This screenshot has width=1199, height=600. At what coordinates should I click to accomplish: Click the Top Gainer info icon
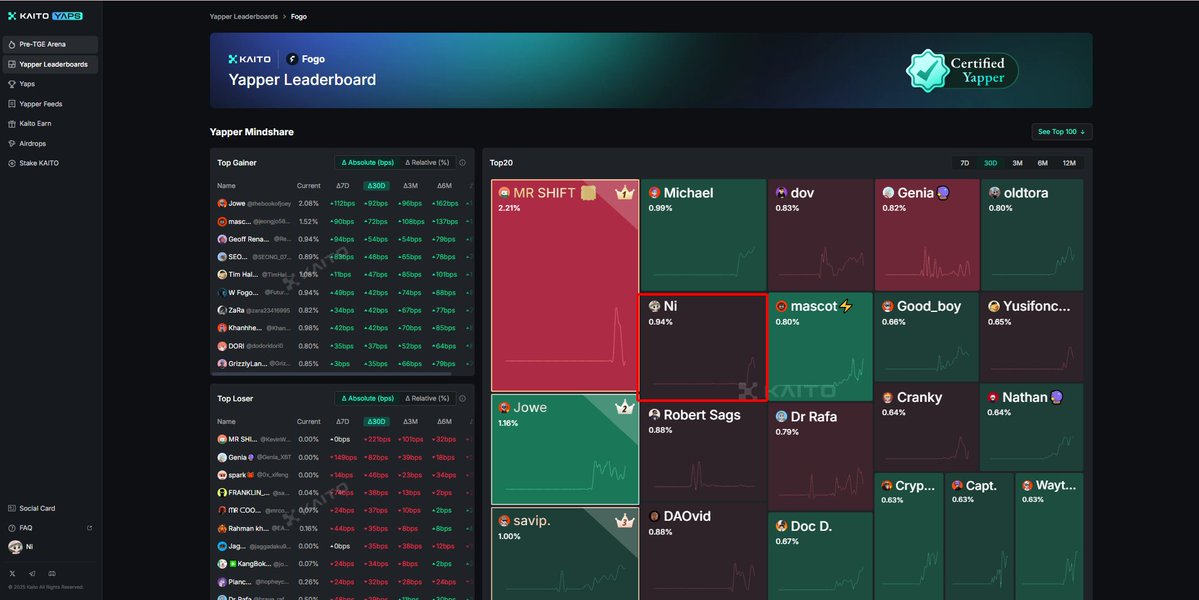tap(463, 163)
